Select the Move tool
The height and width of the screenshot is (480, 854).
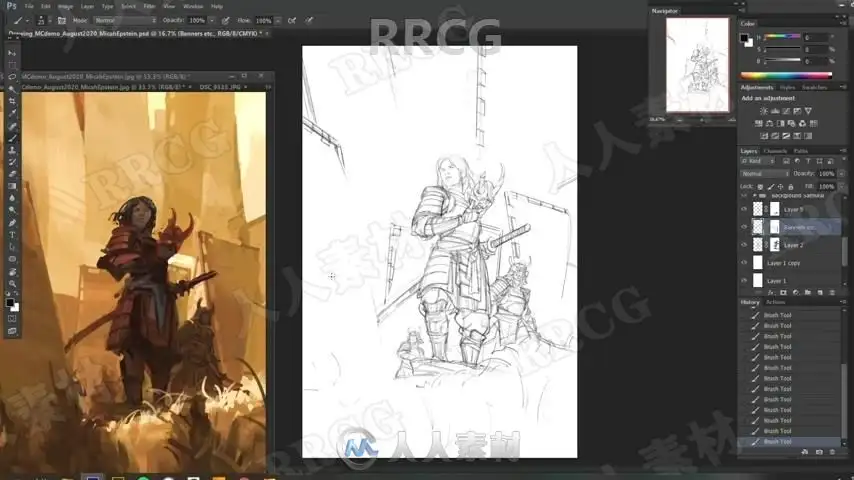pos(12,53)
